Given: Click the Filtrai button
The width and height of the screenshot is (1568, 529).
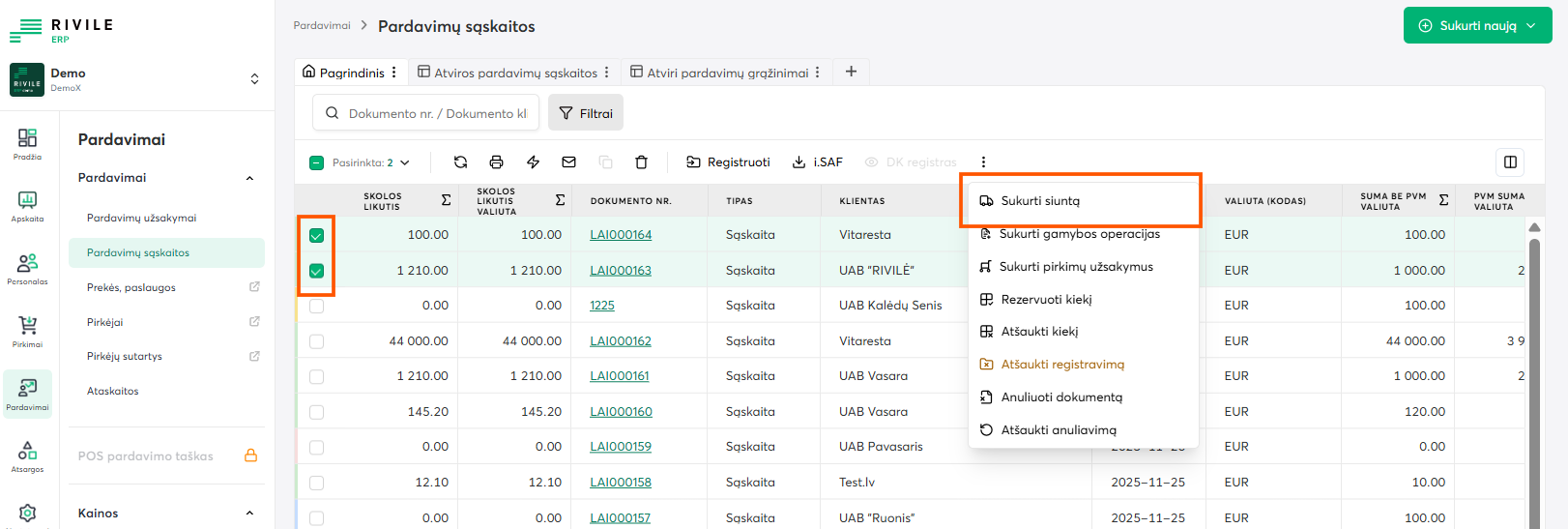Looking at the screenshot, I should [x=586, y=113].
